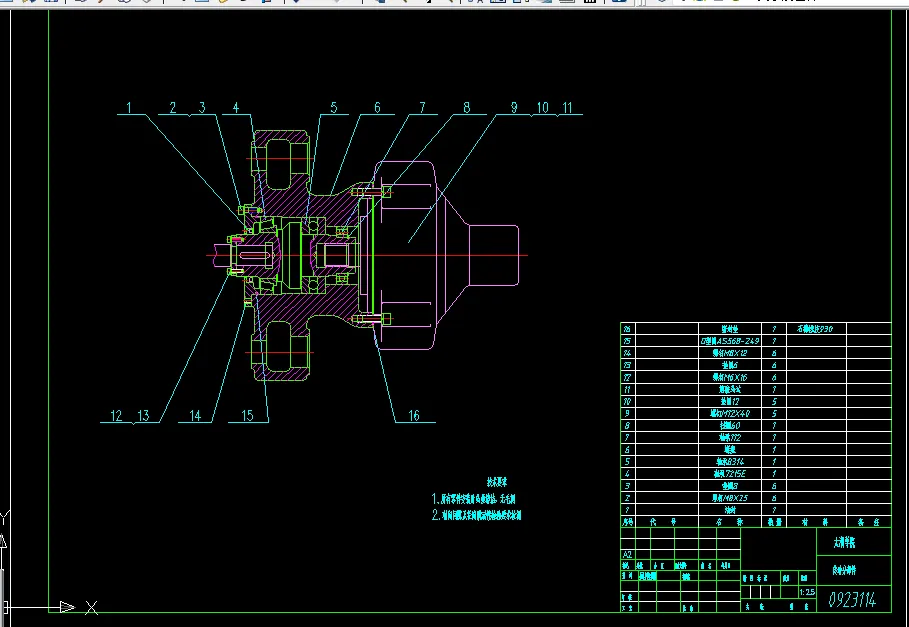Select the M6X12 screw entry in parts list
The height and width of the screenshot is (627, 909).
pyautogui.click(x=730, y=353)
